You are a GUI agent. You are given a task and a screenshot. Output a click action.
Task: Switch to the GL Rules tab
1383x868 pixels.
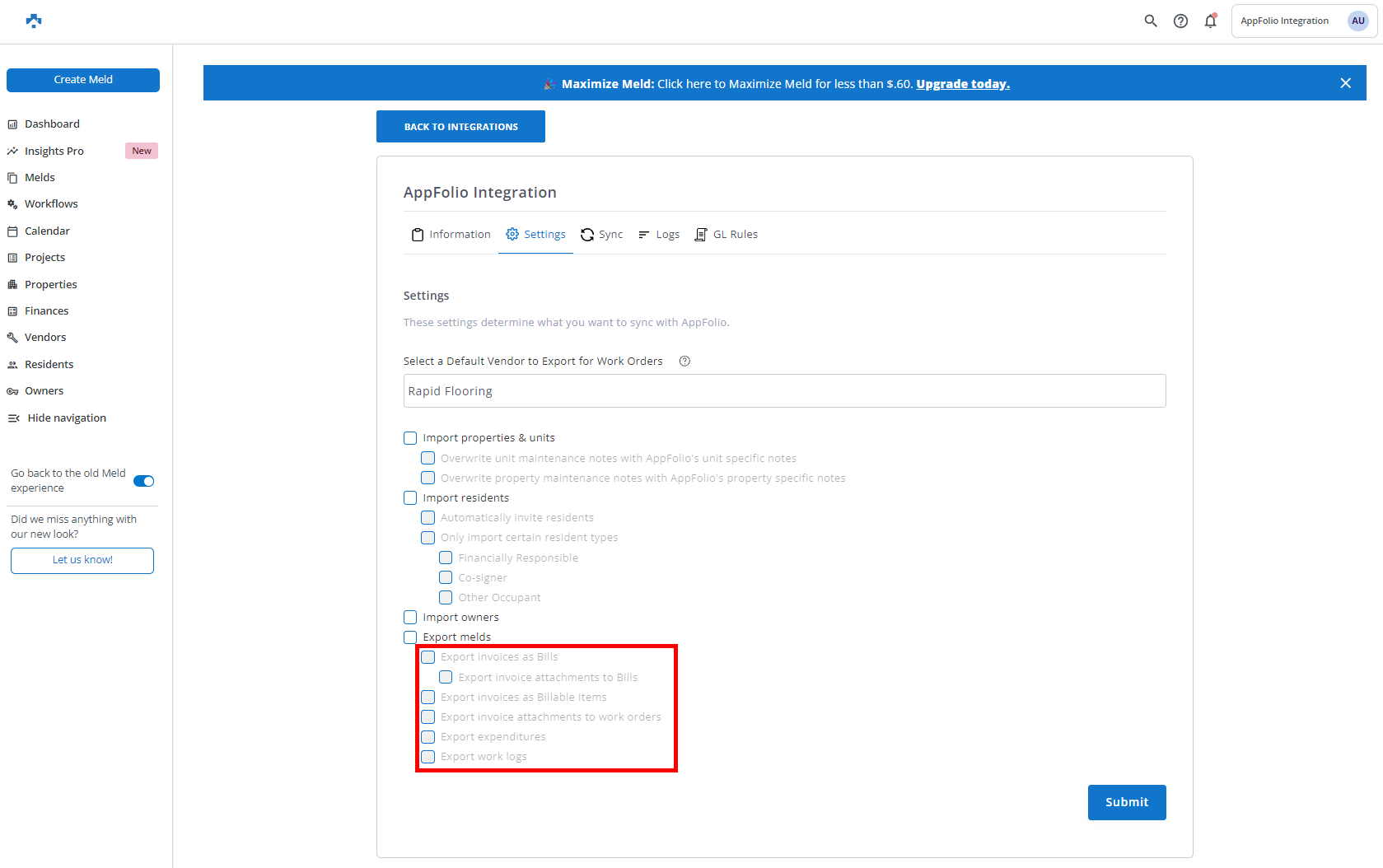point(727,235)
